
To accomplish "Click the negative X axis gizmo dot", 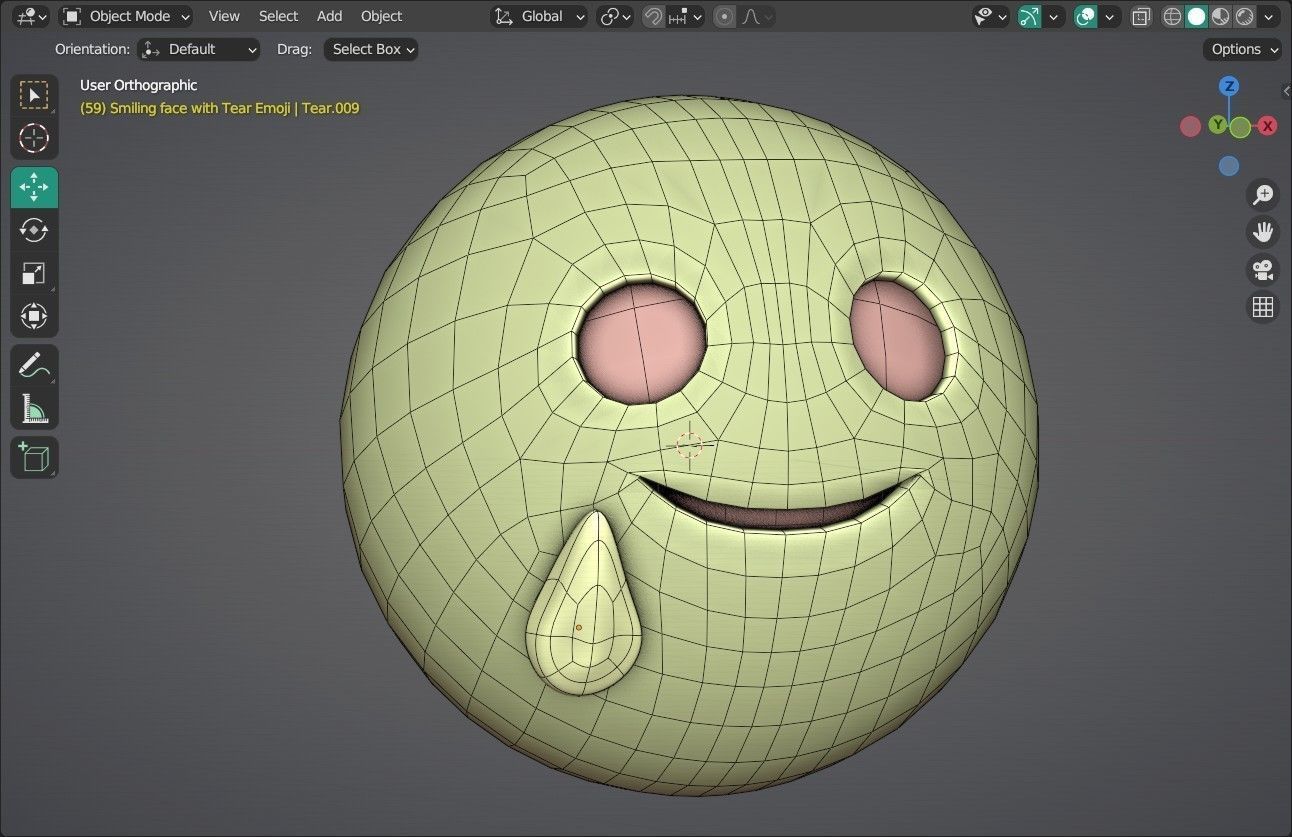I will (x=1190, y=126).
